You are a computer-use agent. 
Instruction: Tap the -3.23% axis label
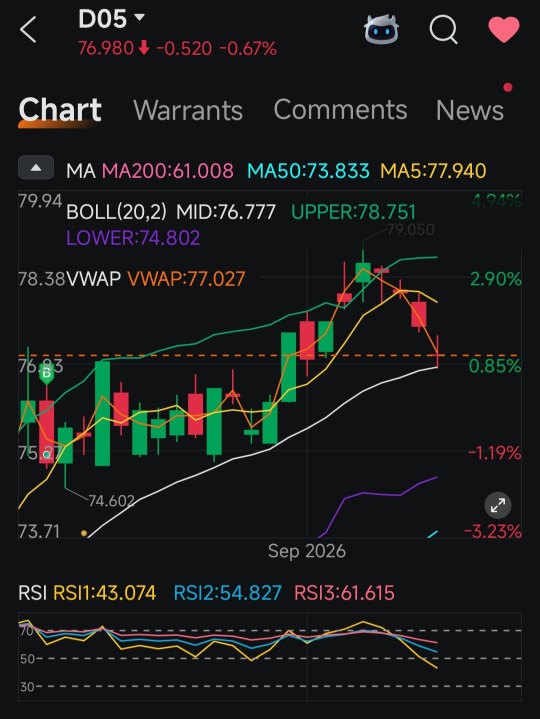click(493, 531)
